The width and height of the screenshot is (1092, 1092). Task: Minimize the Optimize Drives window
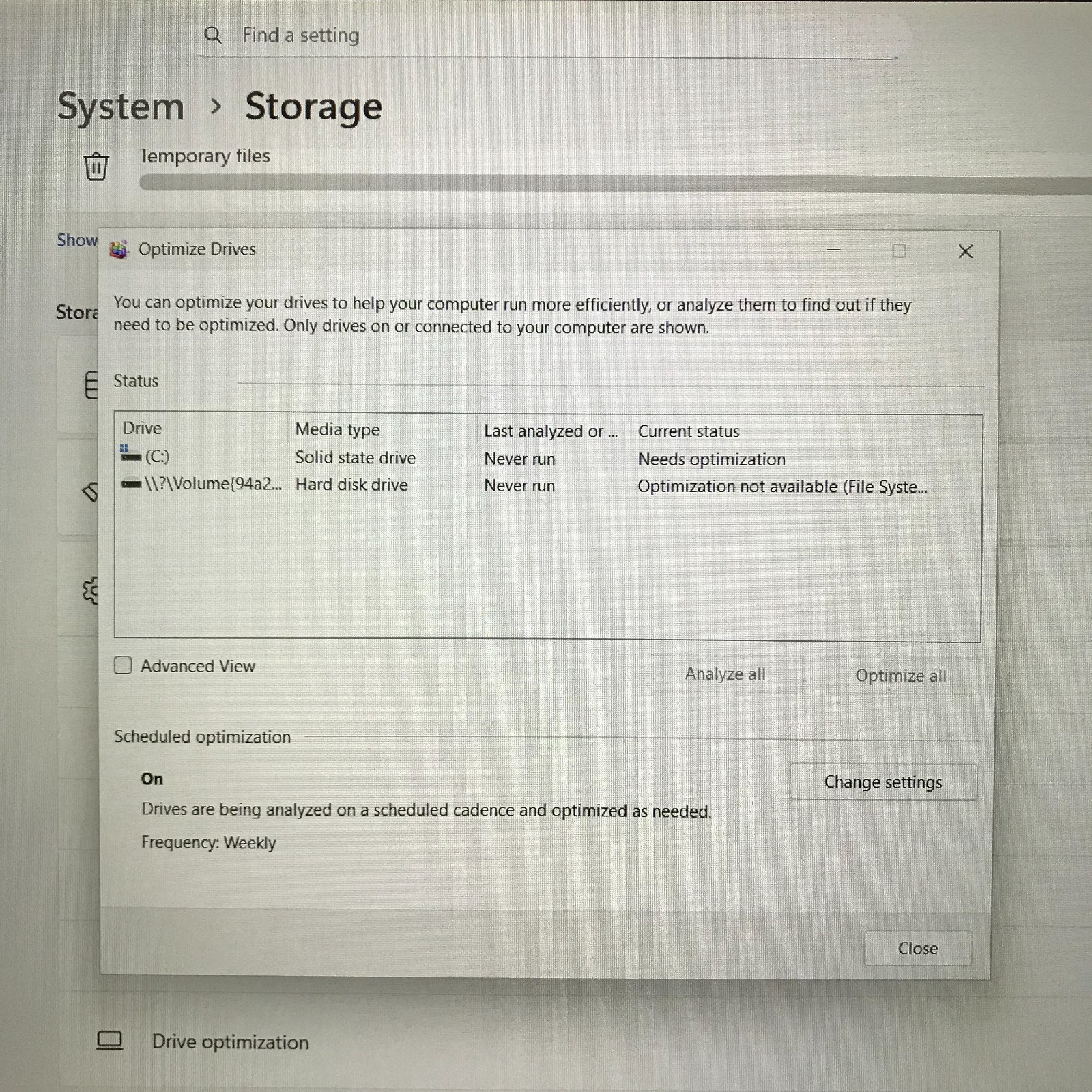pyautogui.click(x=833, y=250)
